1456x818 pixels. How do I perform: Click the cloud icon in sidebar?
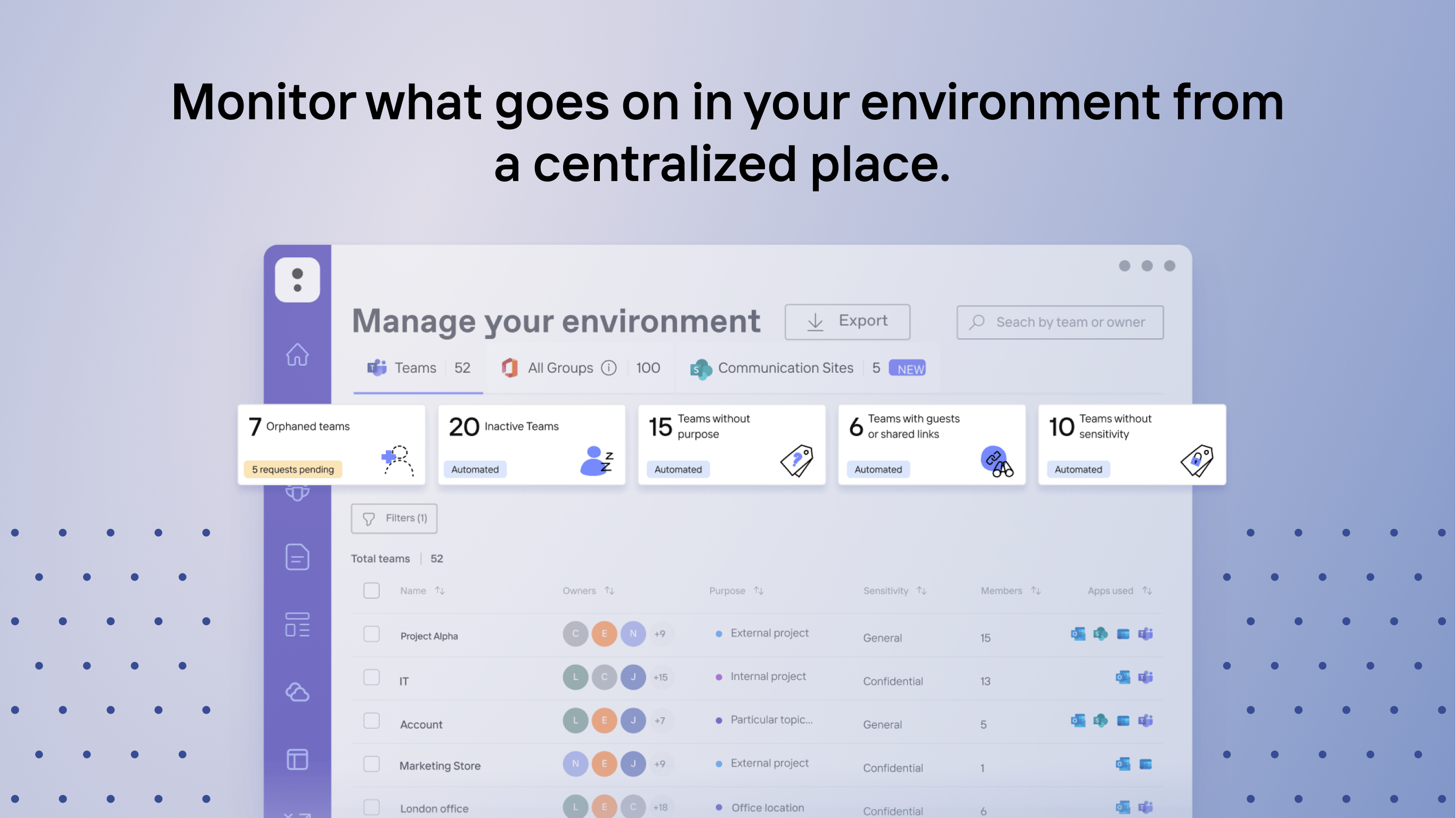coord(297,691)
